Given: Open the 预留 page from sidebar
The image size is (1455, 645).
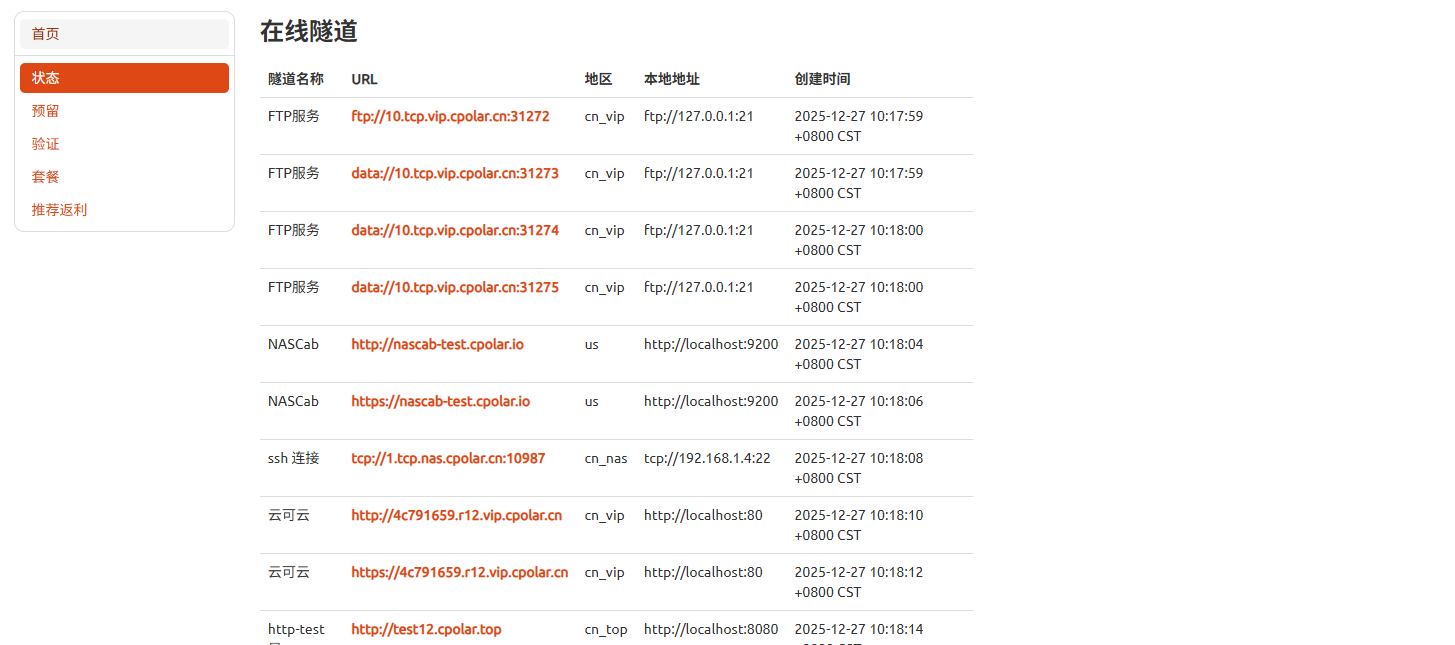Looking at the screenshot, I should [x=45, y=110].
